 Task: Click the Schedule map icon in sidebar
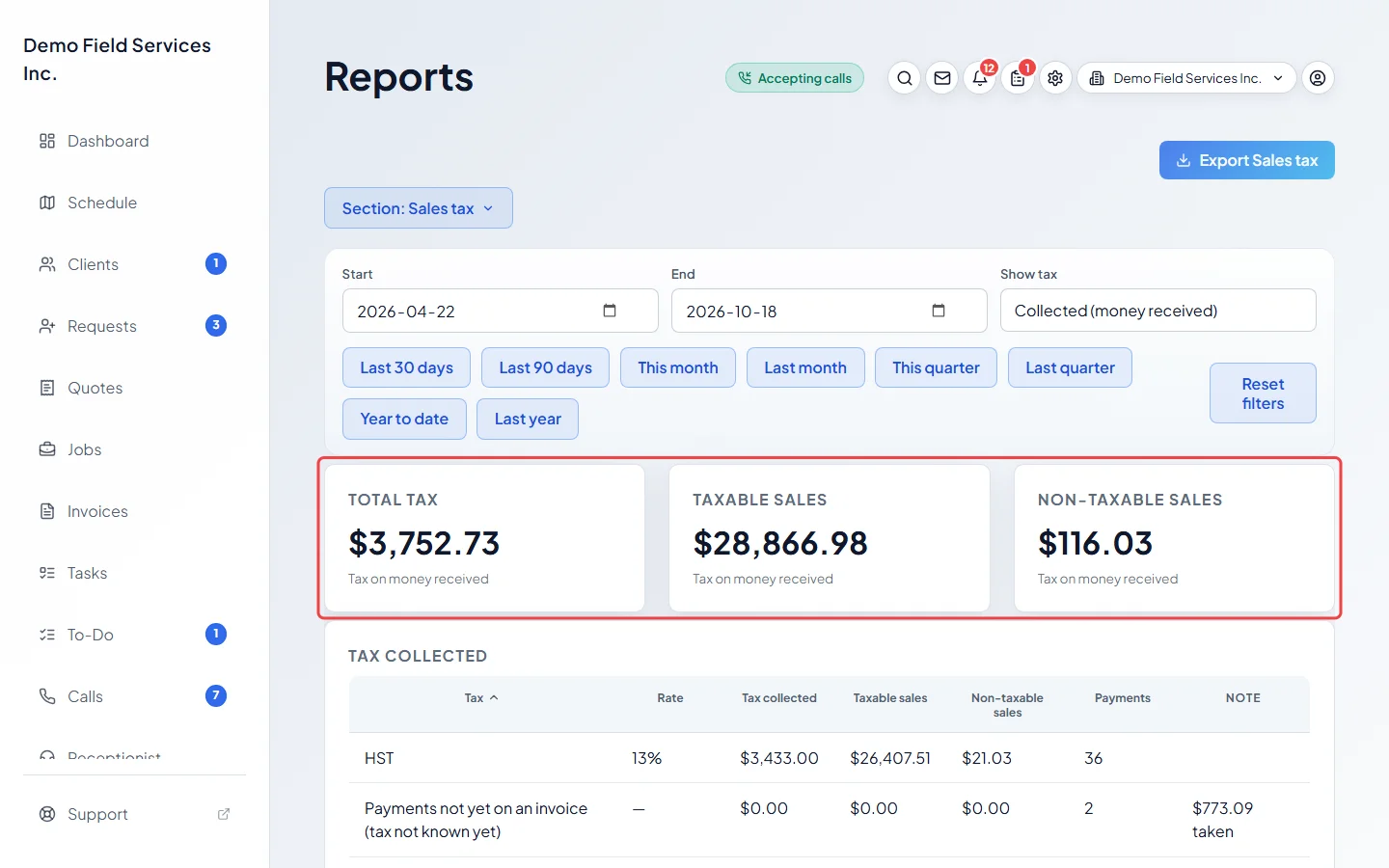coord(47,203)
